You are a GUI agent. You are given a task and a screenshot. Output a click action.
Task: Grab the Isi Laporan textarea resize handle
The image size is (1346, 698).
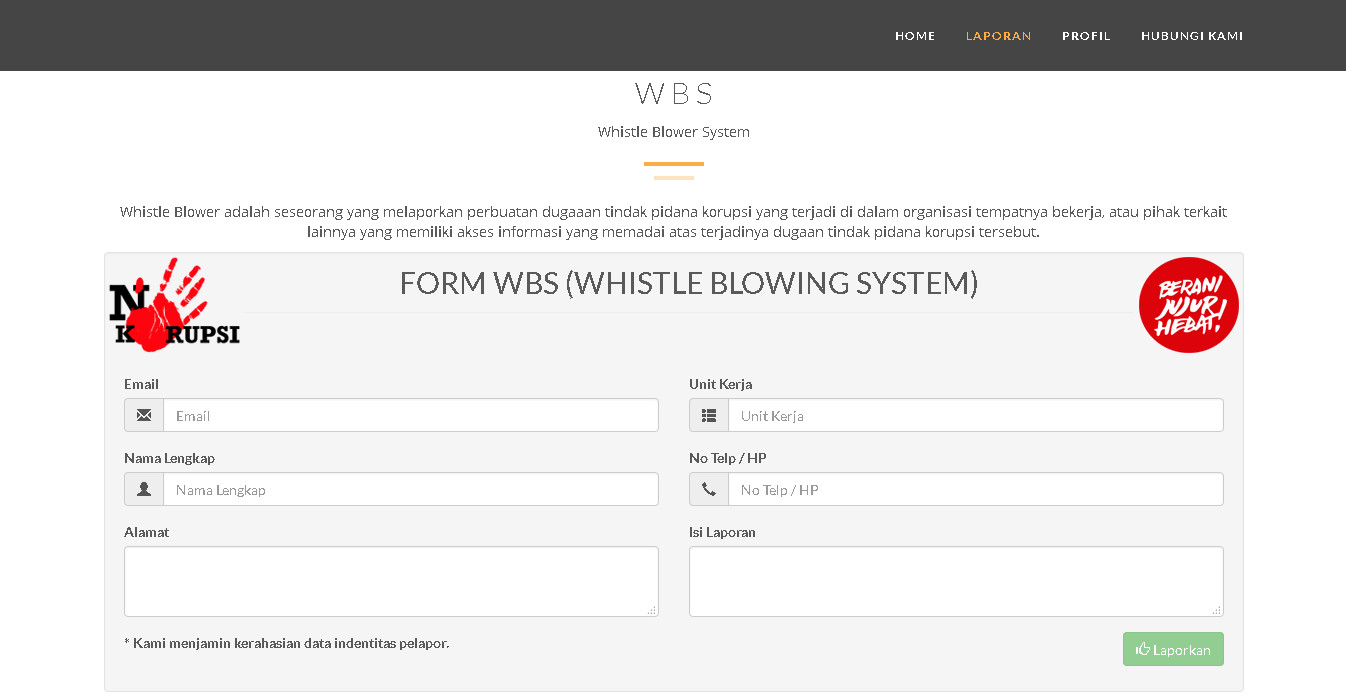coord(1217,610)
